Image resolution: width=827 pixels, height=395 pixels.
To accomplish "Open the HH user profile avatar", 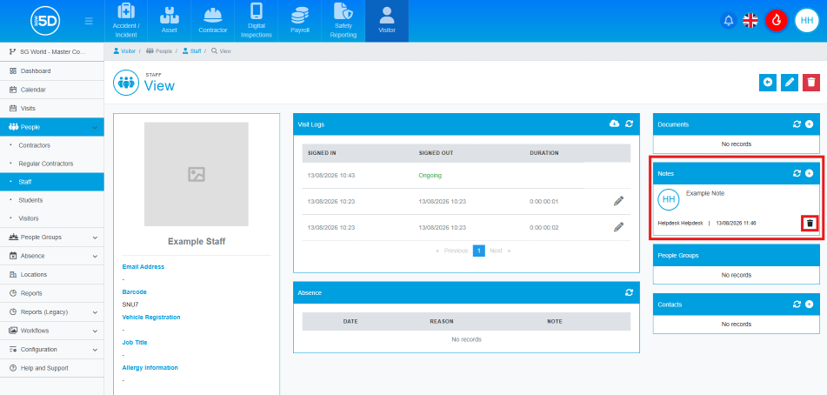I will (806, 21).
